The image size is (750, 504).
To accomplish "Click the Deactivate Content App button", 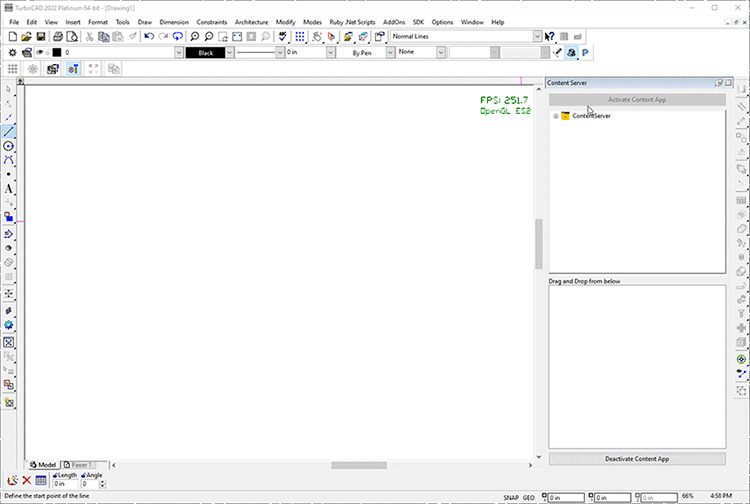I will (637, 459).
